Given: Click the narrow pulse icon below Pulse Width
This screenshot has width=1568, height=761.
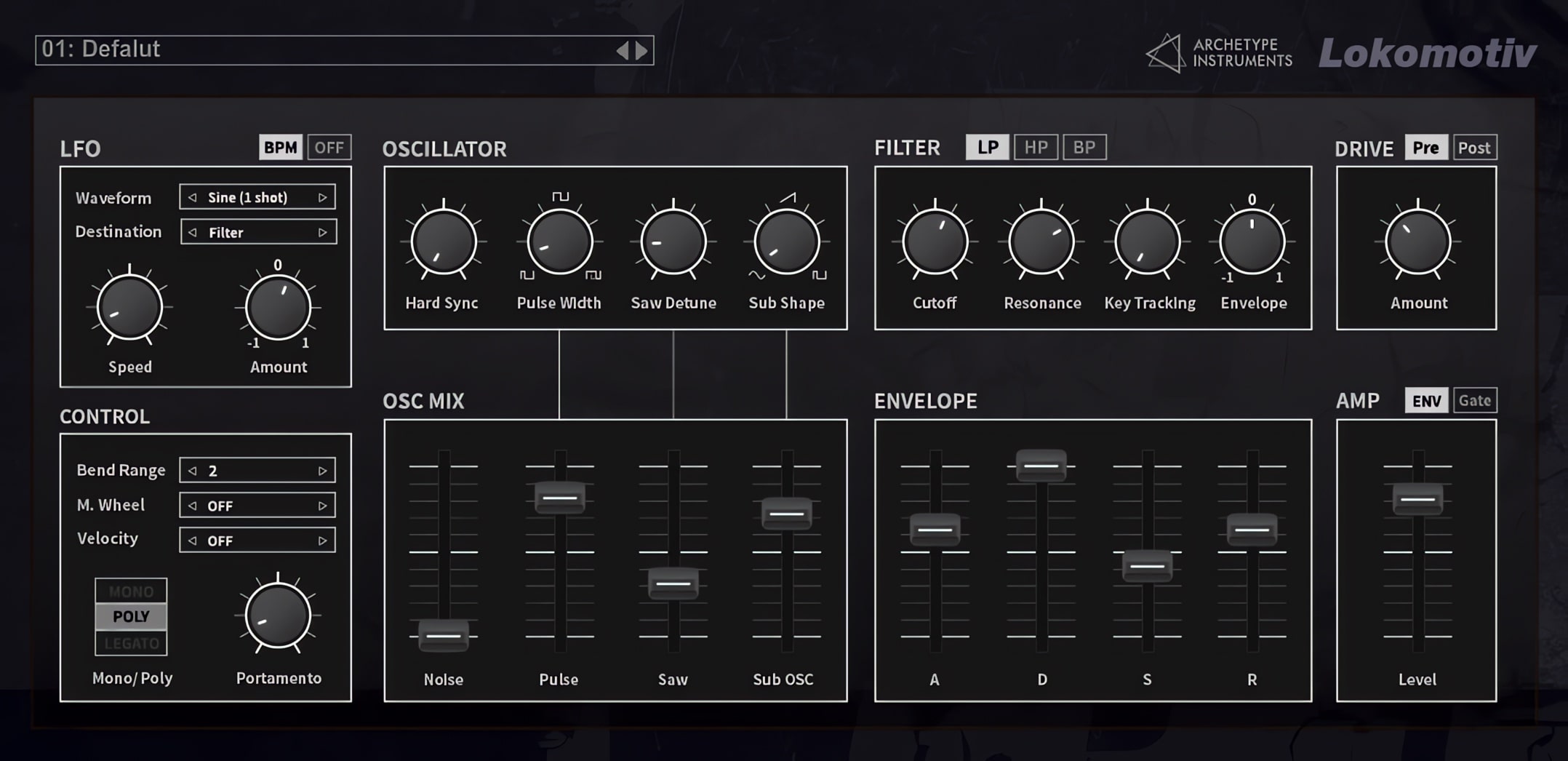Looking at the screenshot, I should (527, 275).
